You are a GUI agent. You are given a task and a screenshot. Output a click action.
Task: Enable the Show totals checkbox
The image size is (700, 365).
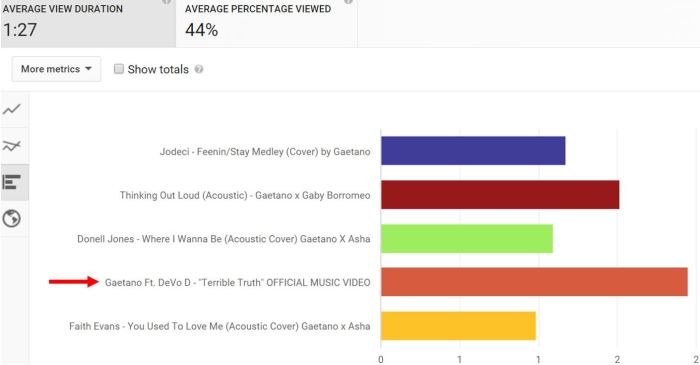click(118, 69)
